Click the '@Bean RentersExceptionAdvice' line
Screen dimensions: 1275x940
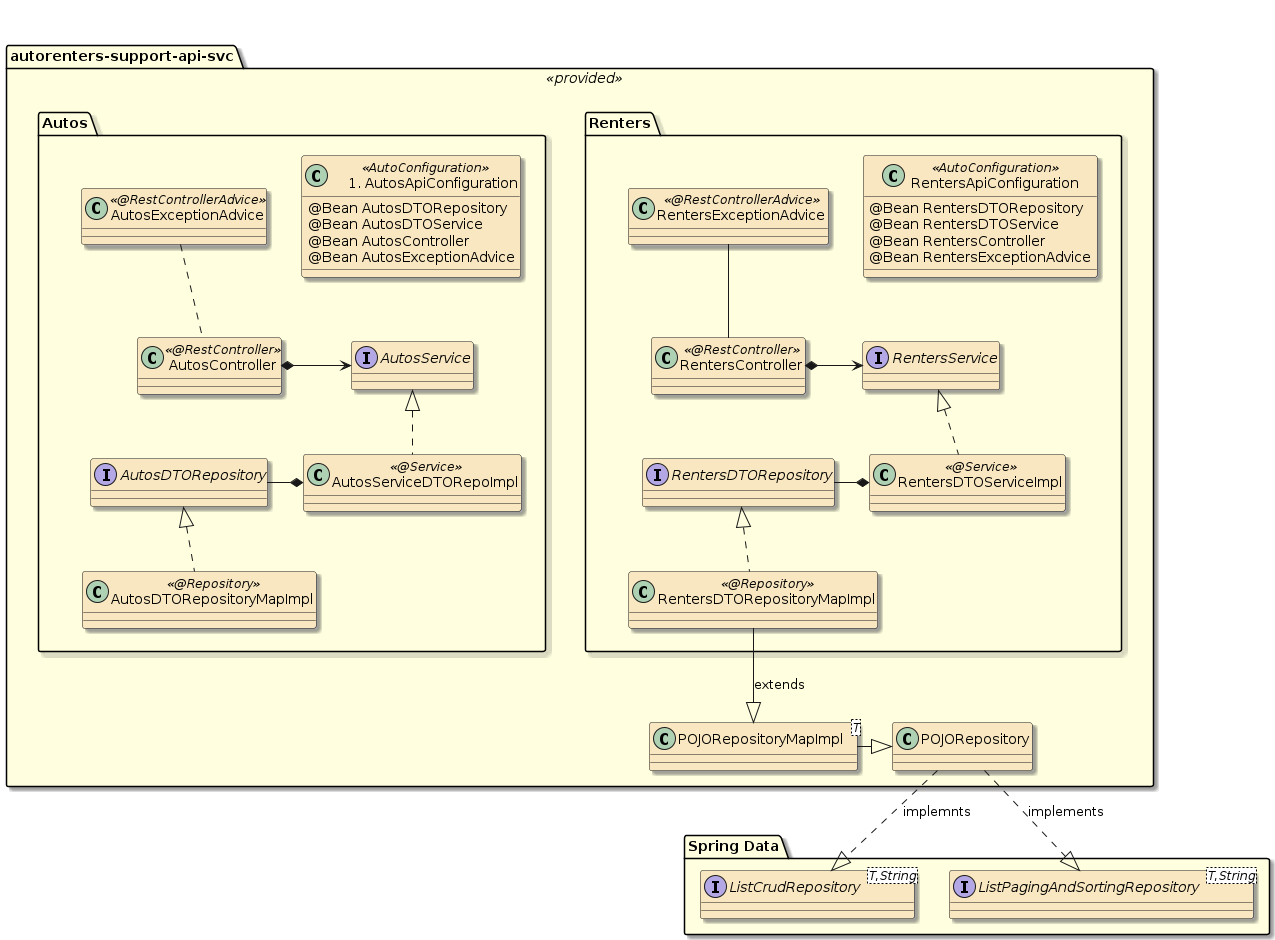(980, 257)
